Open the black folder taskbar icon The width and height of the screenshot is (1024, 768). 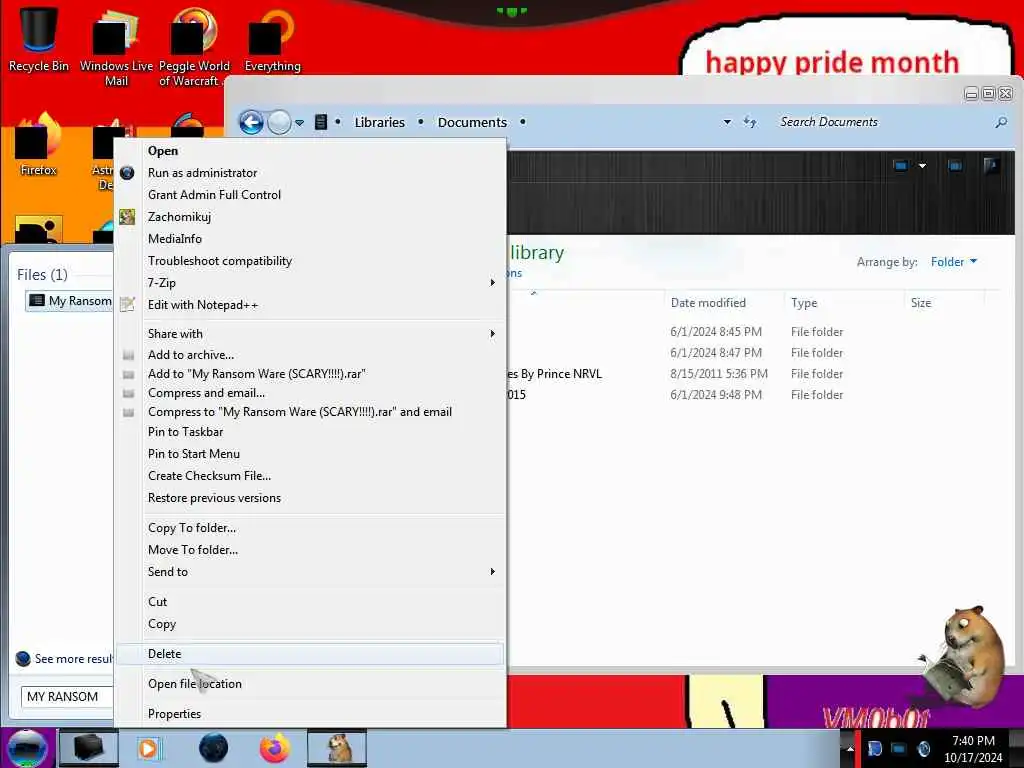tap(88, 748)
